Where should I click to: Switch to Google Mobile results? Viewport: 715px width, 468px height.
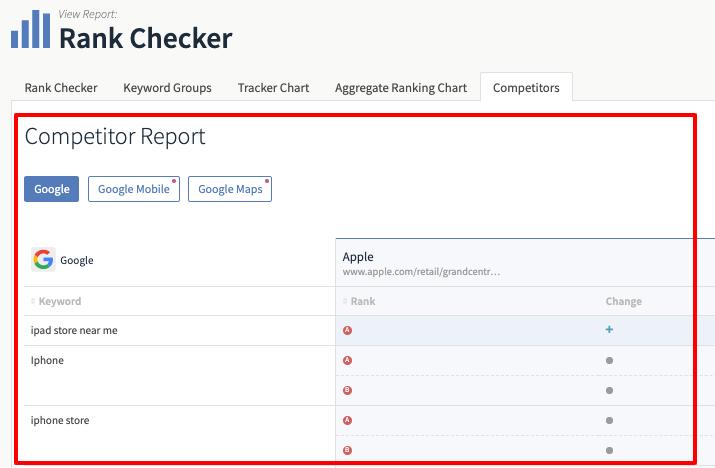click(134, 189)
